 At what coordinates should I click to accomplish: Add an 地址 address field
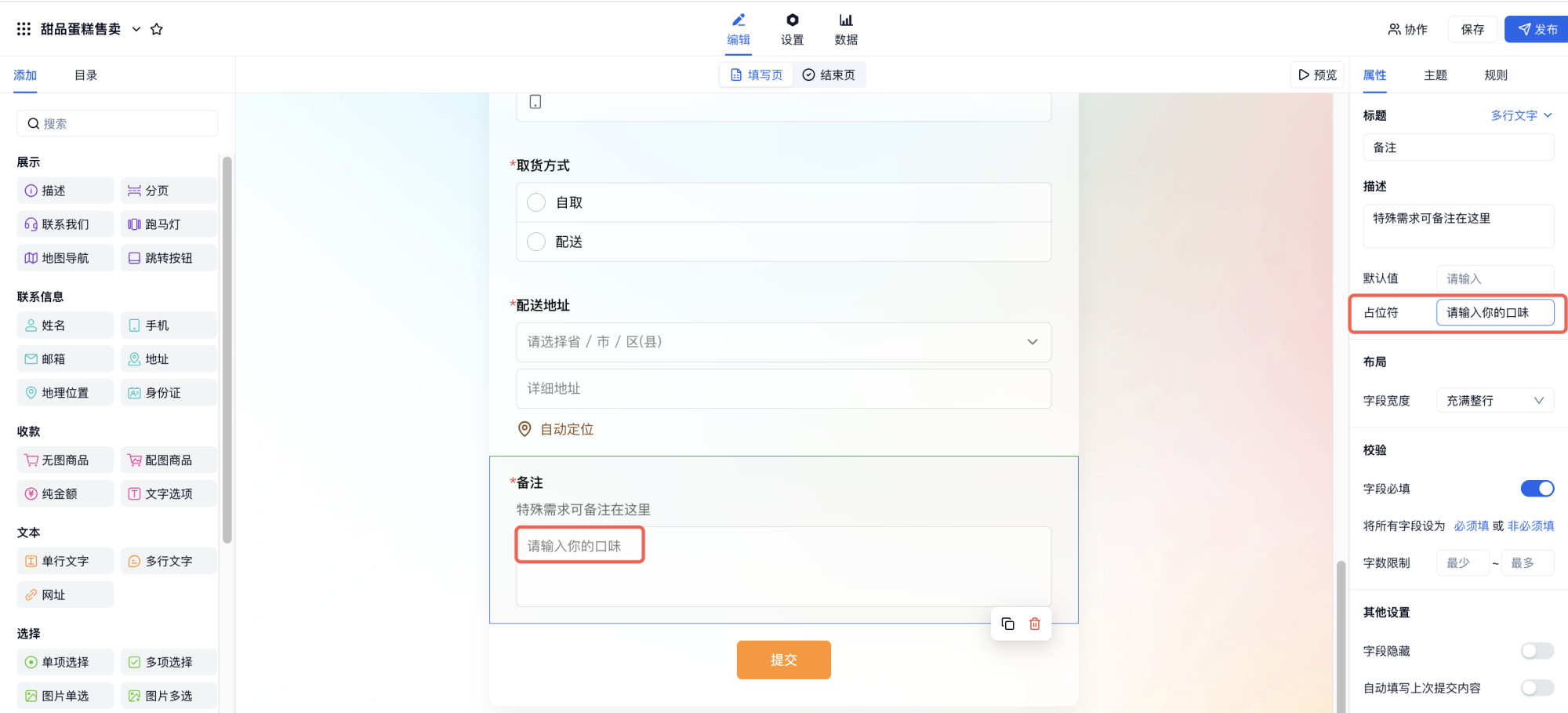169,359
